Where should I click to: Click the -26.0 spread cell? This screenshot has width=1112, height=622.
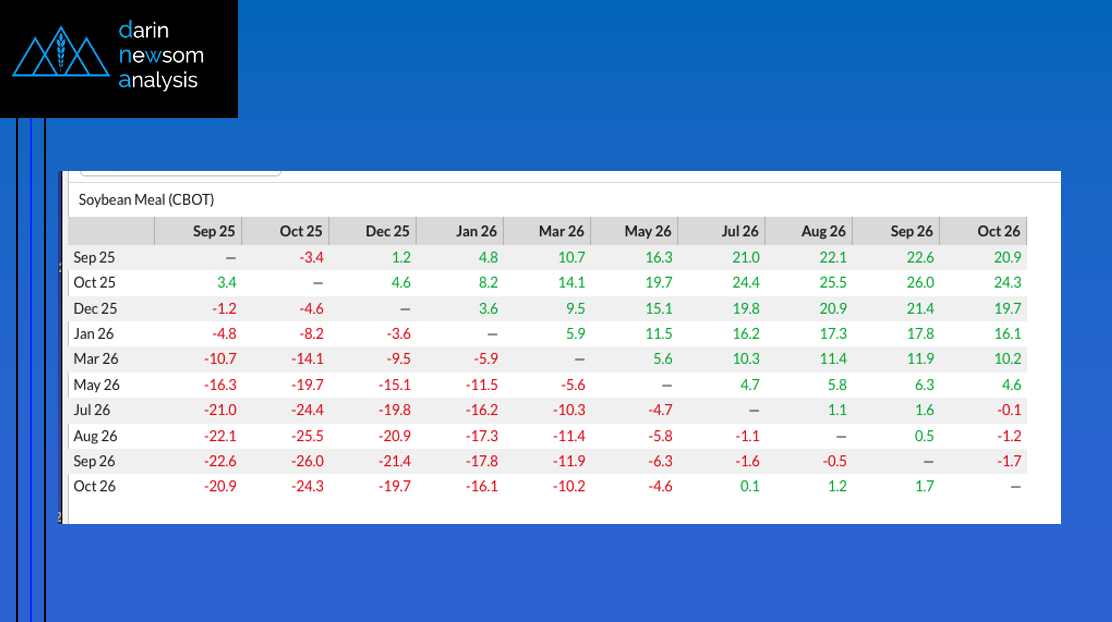pos(306,460)
